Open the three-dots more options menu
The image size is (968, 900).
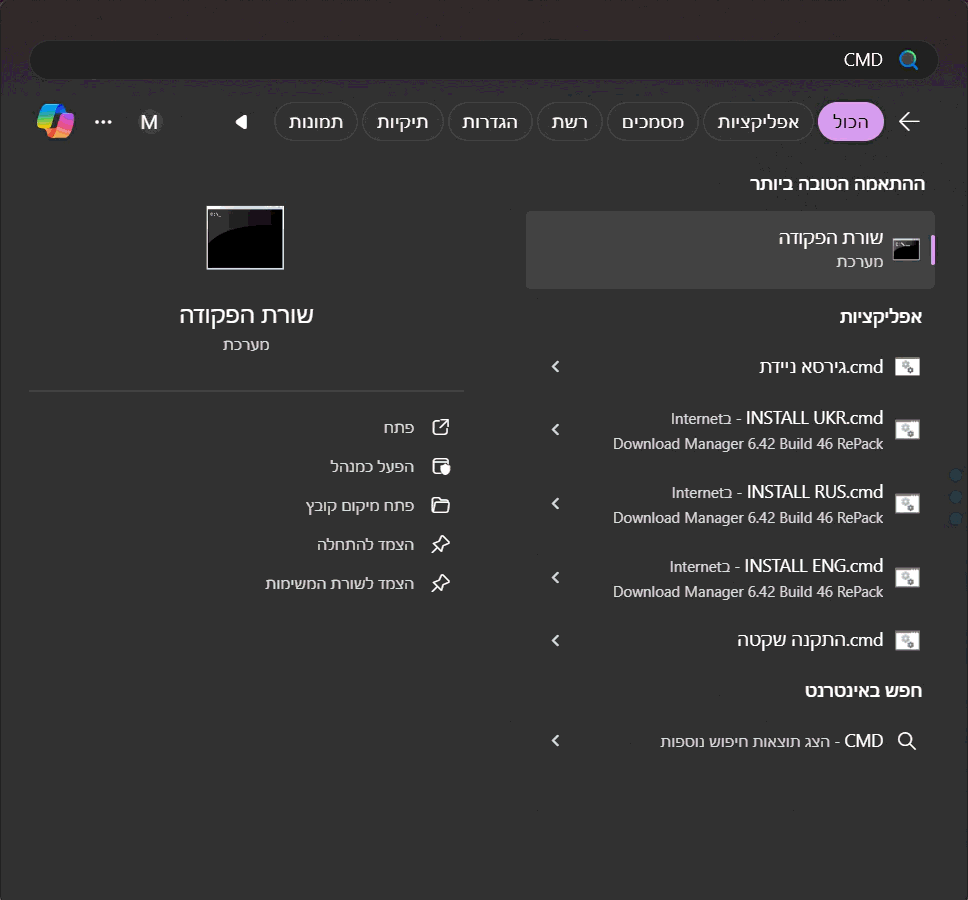(x=103, y=122)
